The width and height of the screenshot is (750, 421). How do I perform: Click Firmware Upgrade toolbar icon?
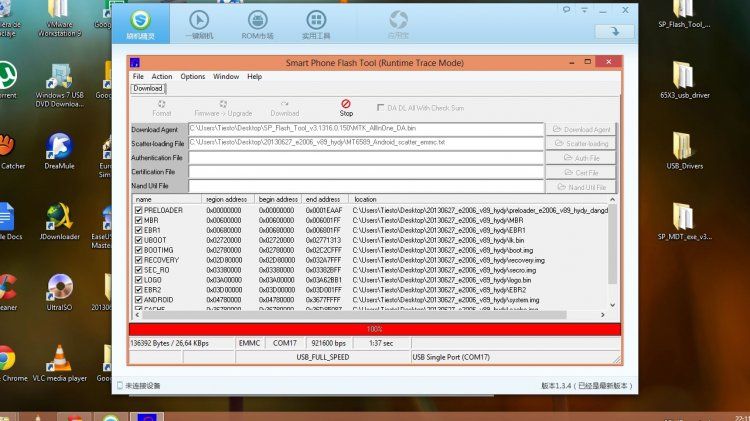[223, 108]
